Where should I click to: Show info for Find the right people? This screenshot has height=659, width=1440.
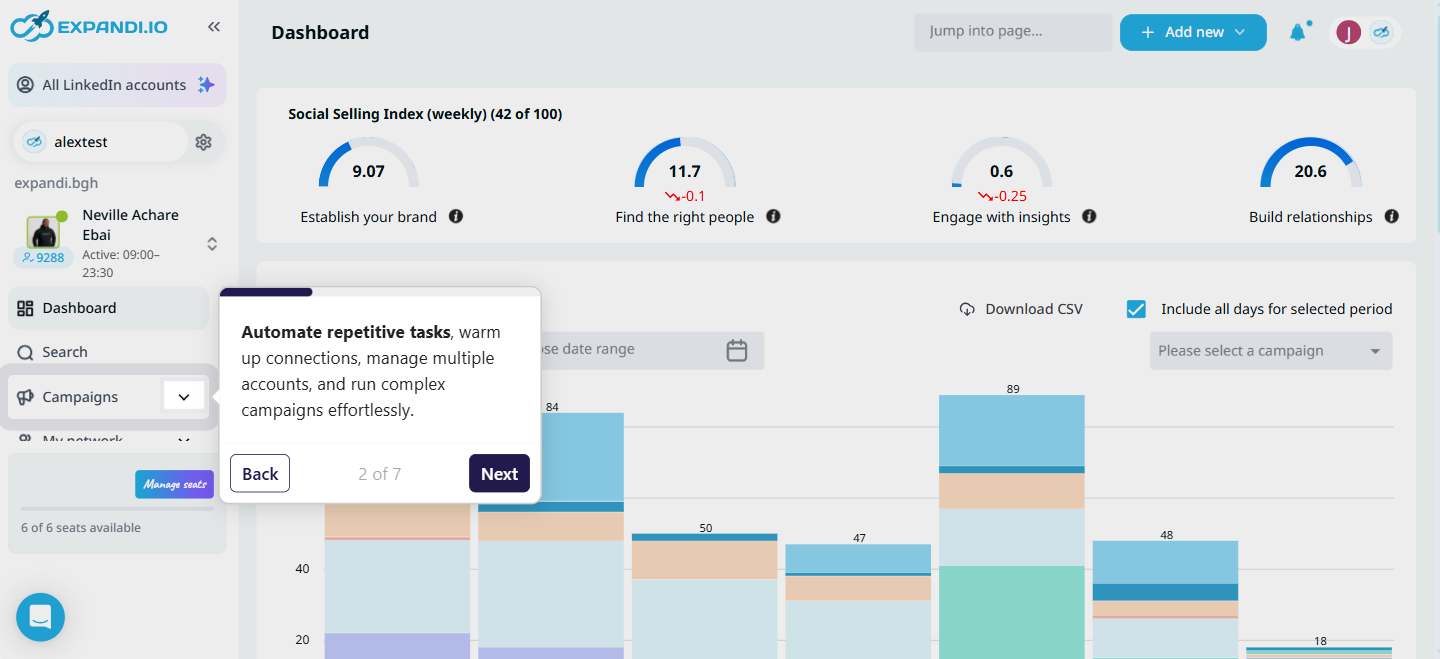773,216
